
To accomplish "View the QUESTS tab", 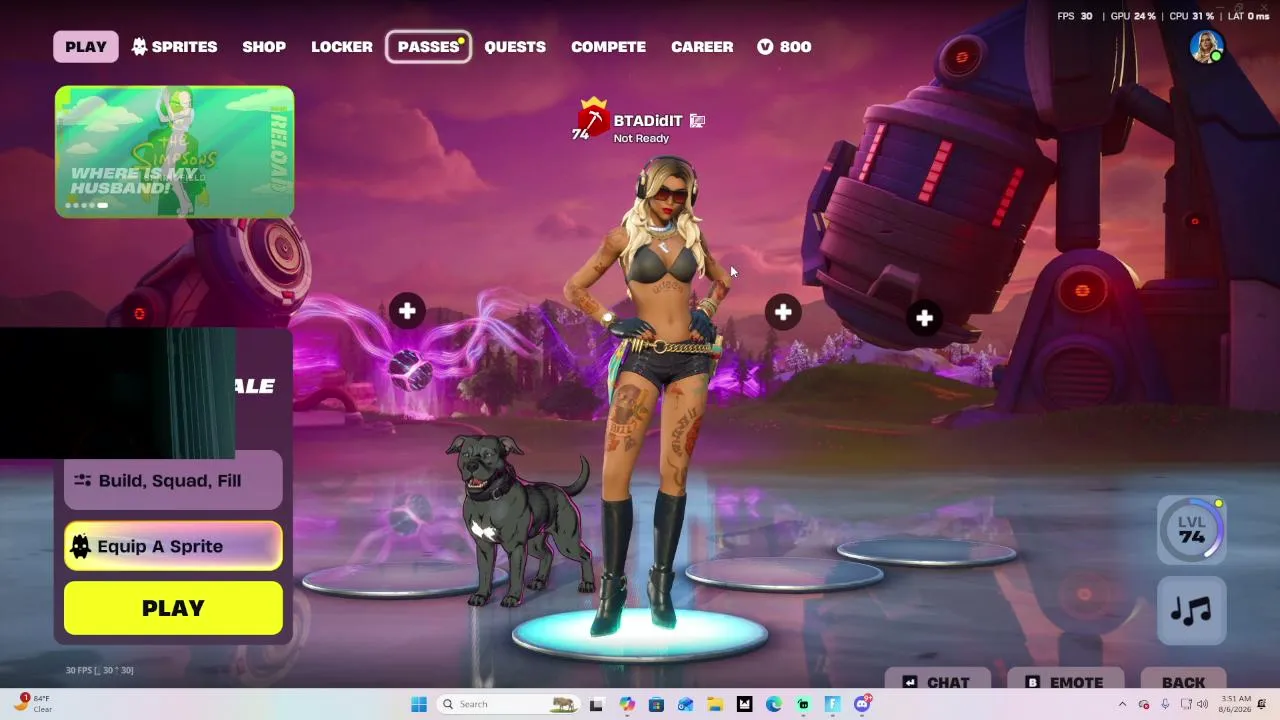I will [515, 47].
